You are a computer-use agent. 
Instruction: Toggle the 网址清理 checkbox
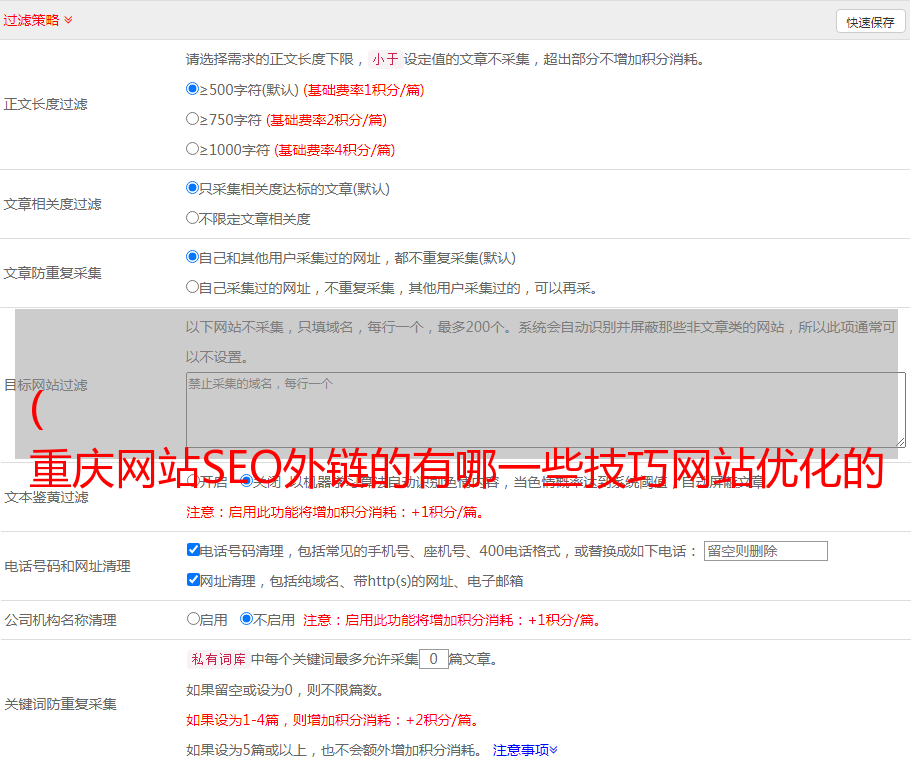coord(194,580)
